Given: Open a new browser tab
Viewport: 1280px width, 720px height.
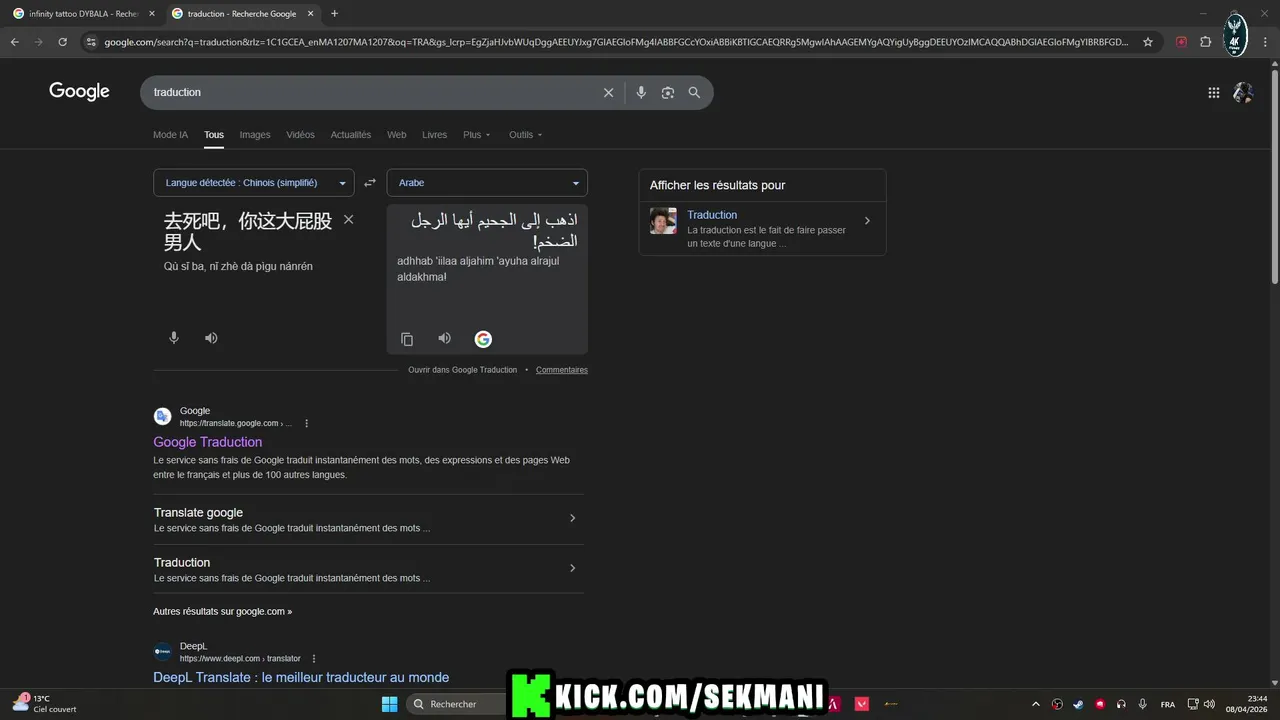Looking at the screenshot, I should (334, 14).
